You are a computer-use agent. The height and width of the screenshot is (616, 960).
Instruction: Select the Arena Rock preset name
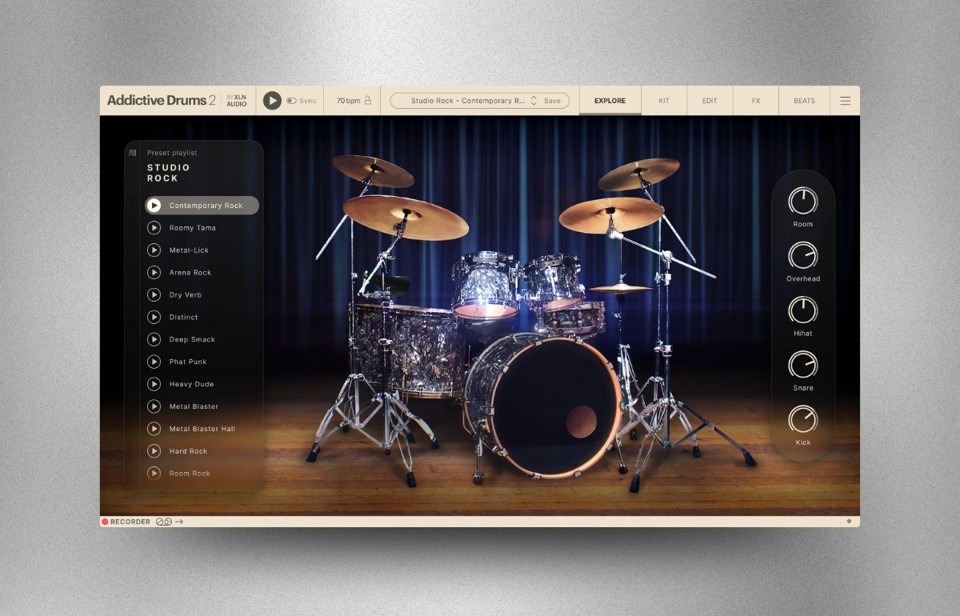click(x=190, y=272)
